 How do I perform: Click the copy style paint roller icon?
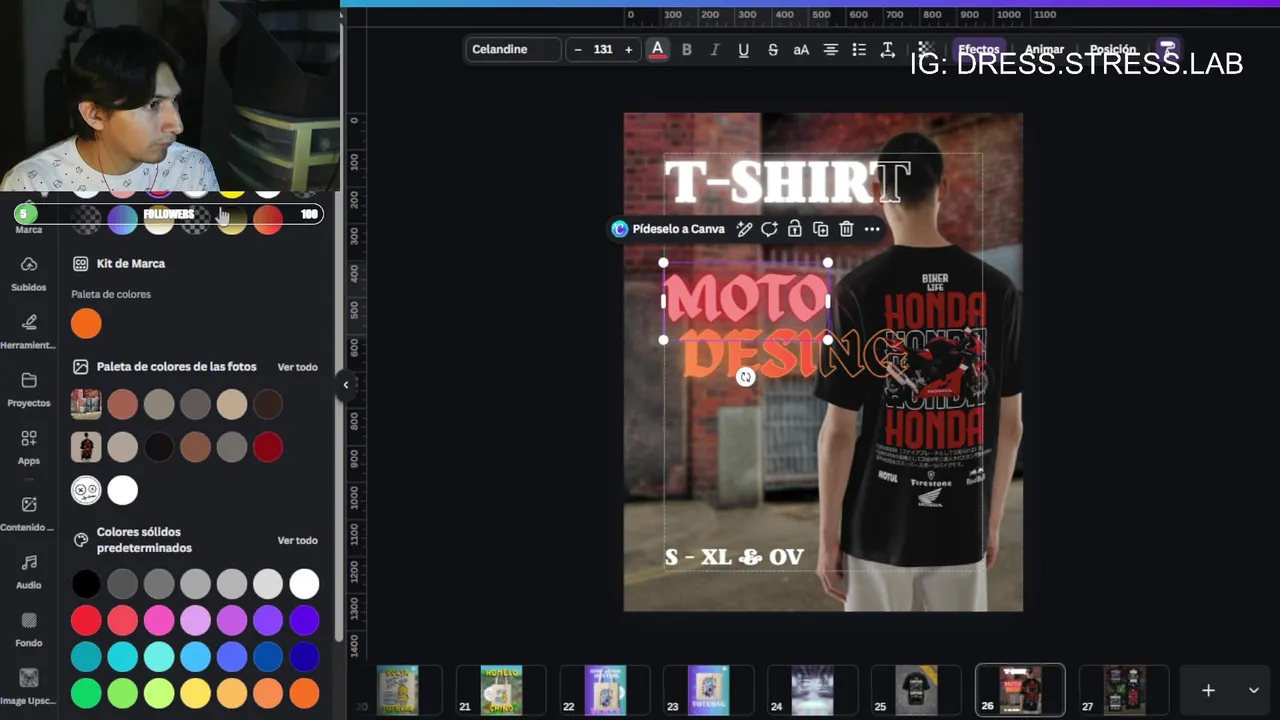(x=1167, y=49)
